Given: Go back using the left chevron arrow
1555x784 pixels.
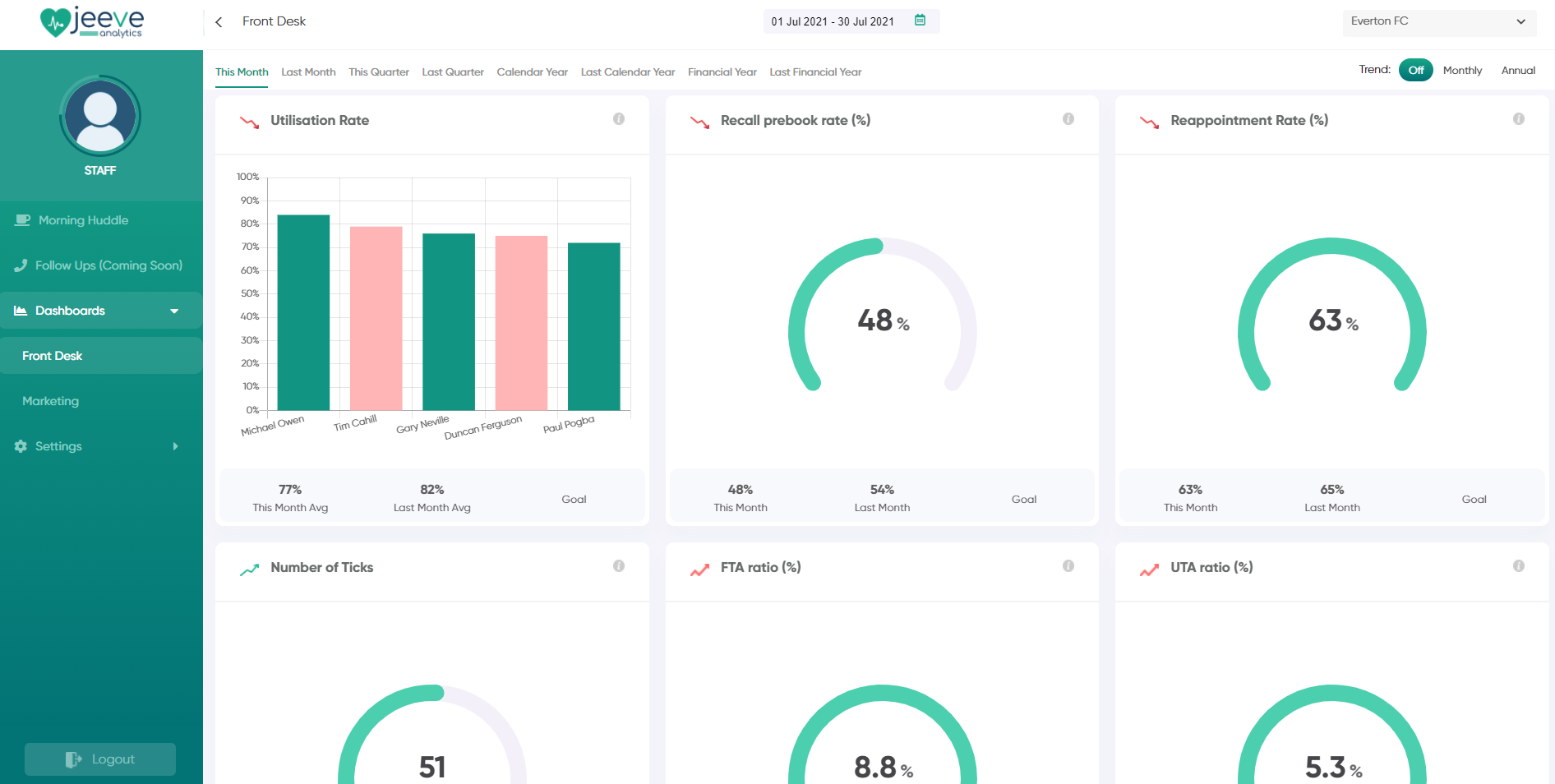Looking at the screenshot, I should pyautogui.click(x=219, y=22).
